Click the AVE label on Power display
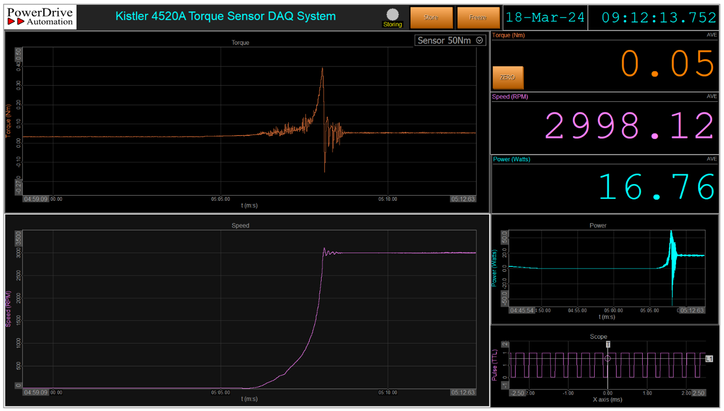Image resolution: width=724 pixels, height=411 pixels. [x=712, y=159]
